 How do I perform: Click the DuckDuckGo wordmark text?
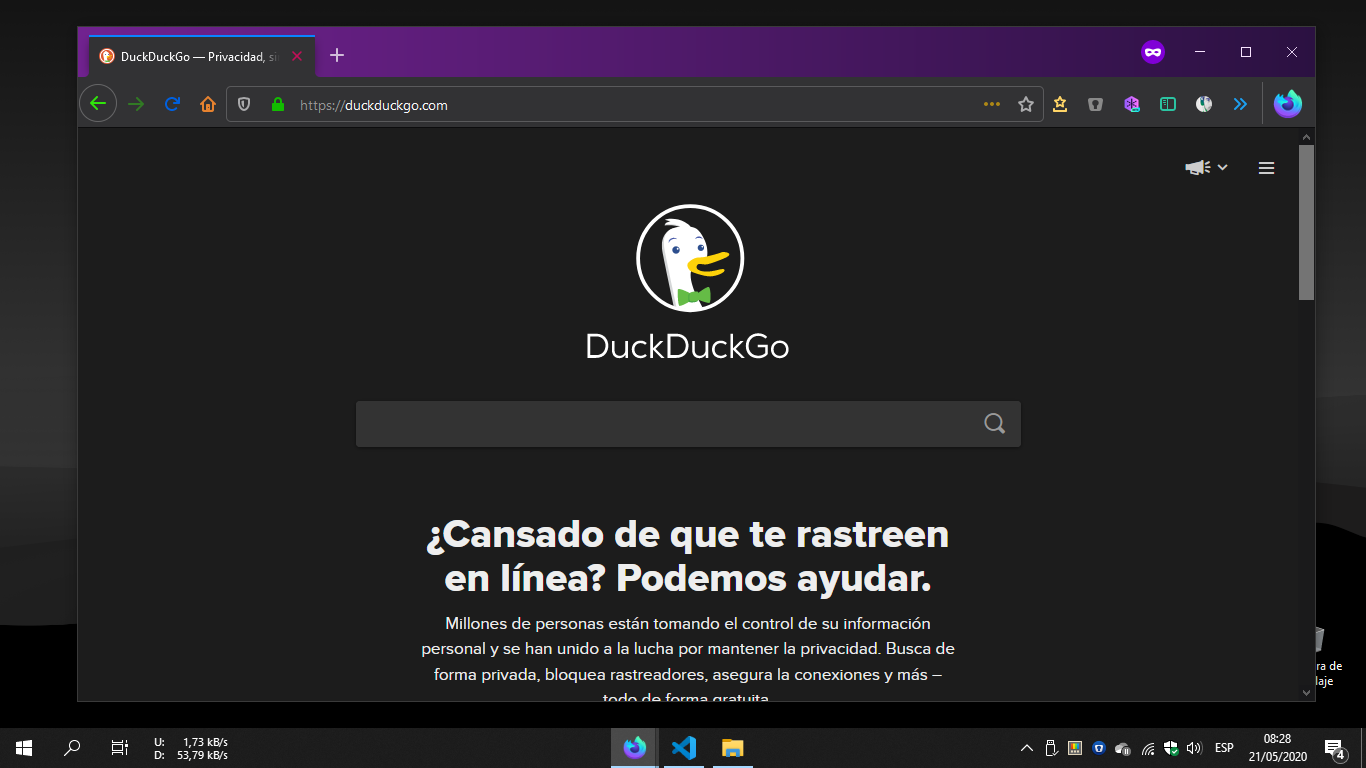tap(687, 346)
